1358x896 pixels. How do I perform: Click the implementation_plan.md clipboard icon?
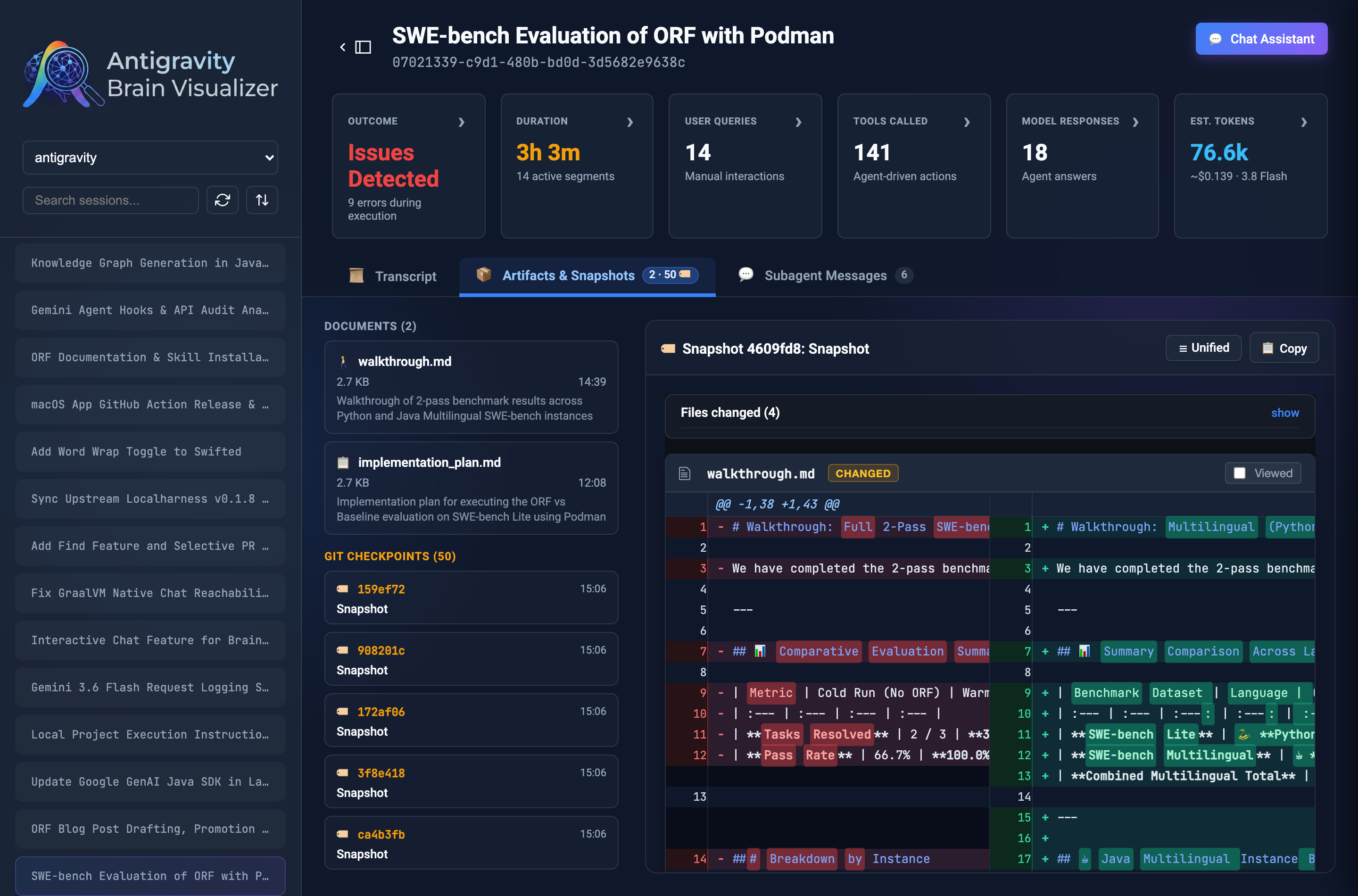pyautogui.click(x=343, y=462)
